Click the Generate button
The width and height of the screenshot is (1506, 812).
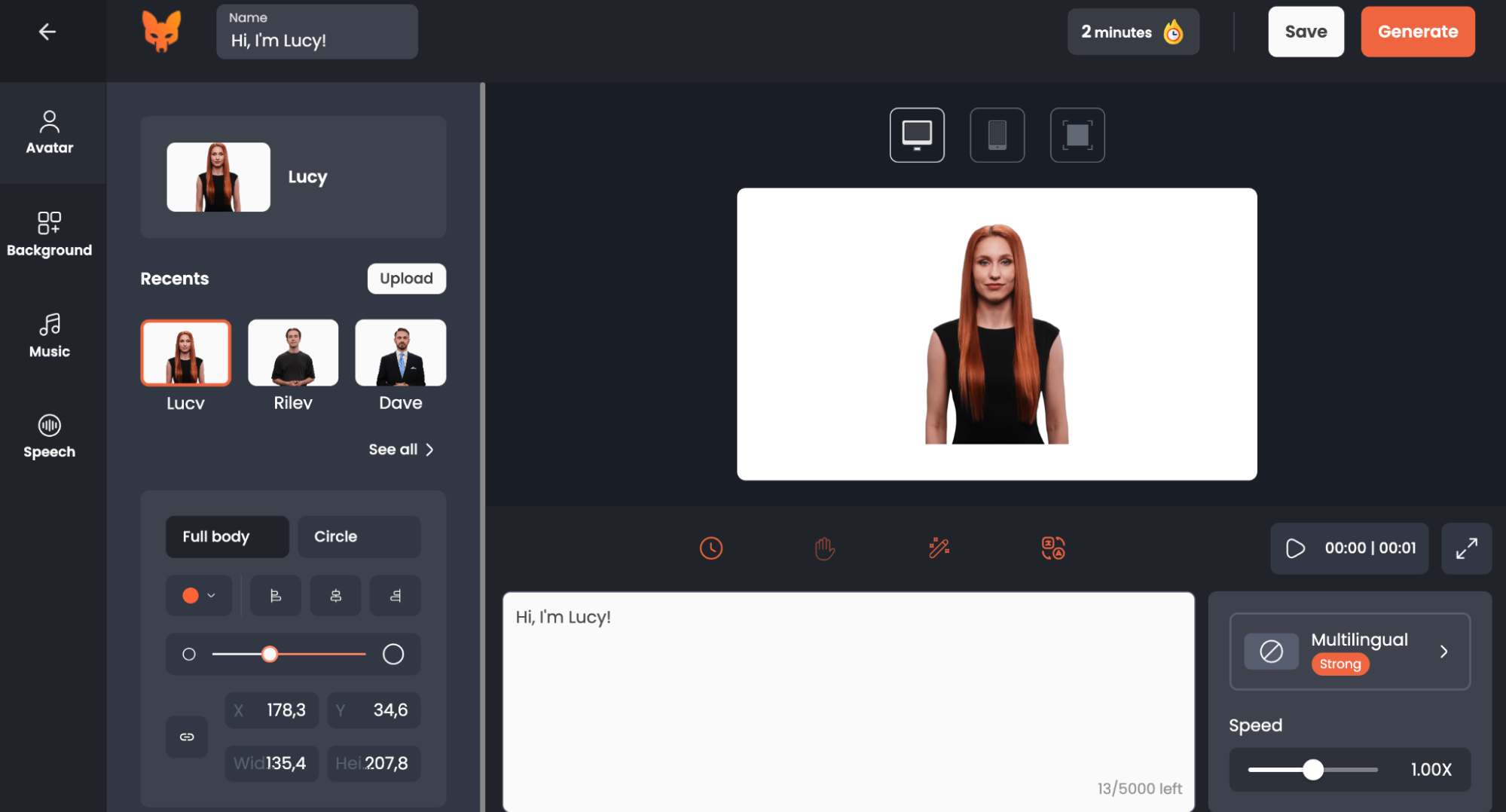(x=1418, y=32)
